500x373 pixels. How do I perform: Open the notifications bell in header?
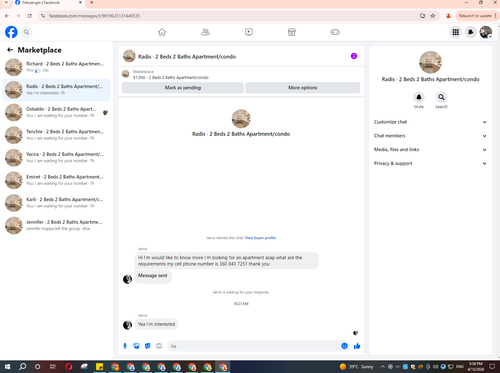pyautogui.click(x=471, y=32)
